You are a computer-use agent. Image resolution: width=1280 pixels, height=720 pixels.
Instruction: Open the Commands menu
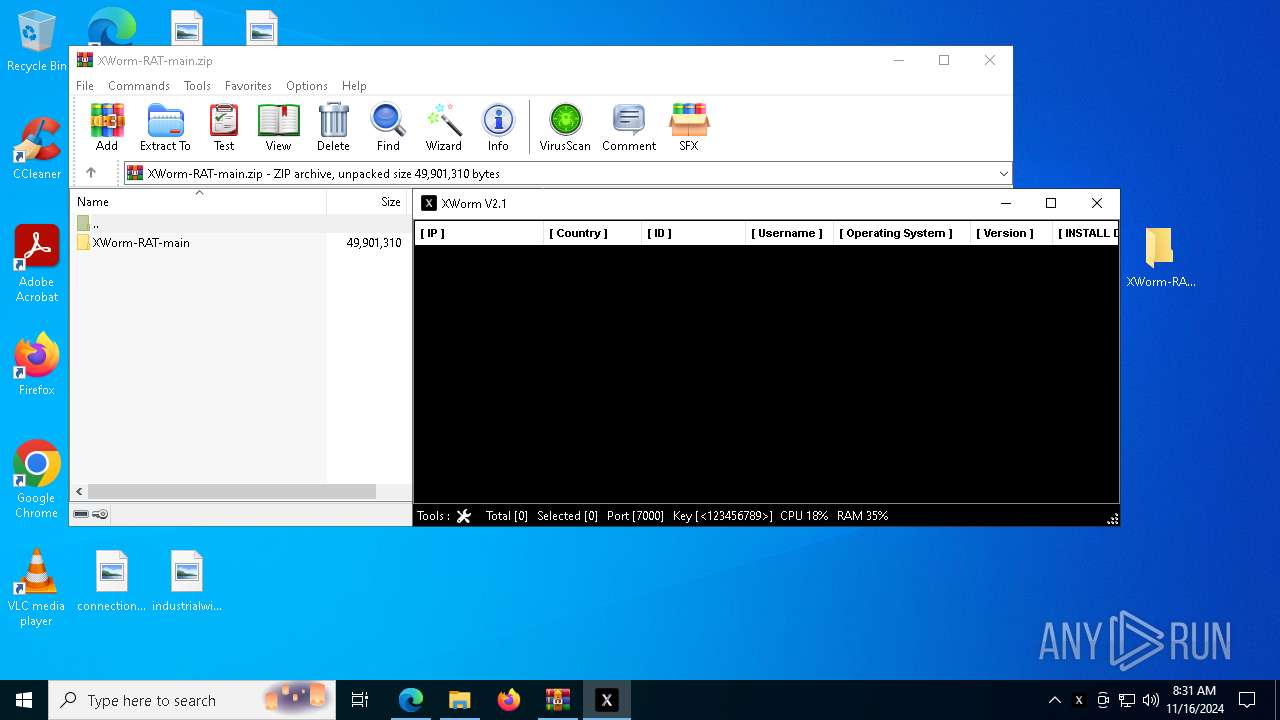(139, 86)
